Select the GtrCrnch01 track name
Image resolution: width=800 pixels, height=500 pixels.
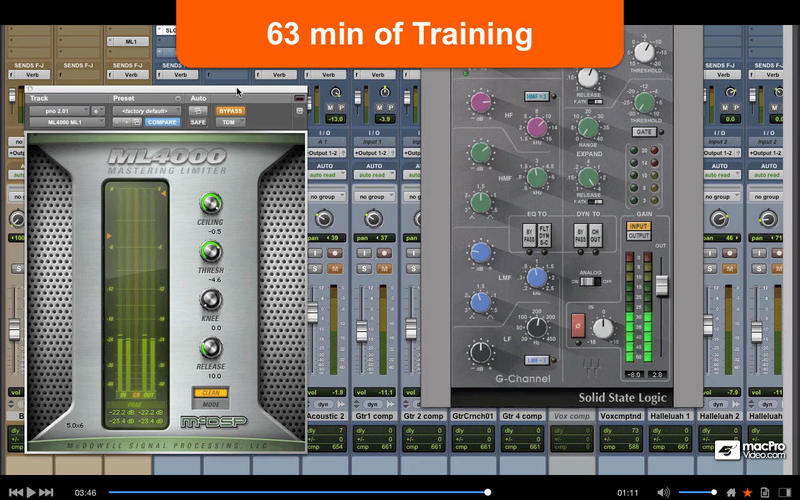point(472,416)
